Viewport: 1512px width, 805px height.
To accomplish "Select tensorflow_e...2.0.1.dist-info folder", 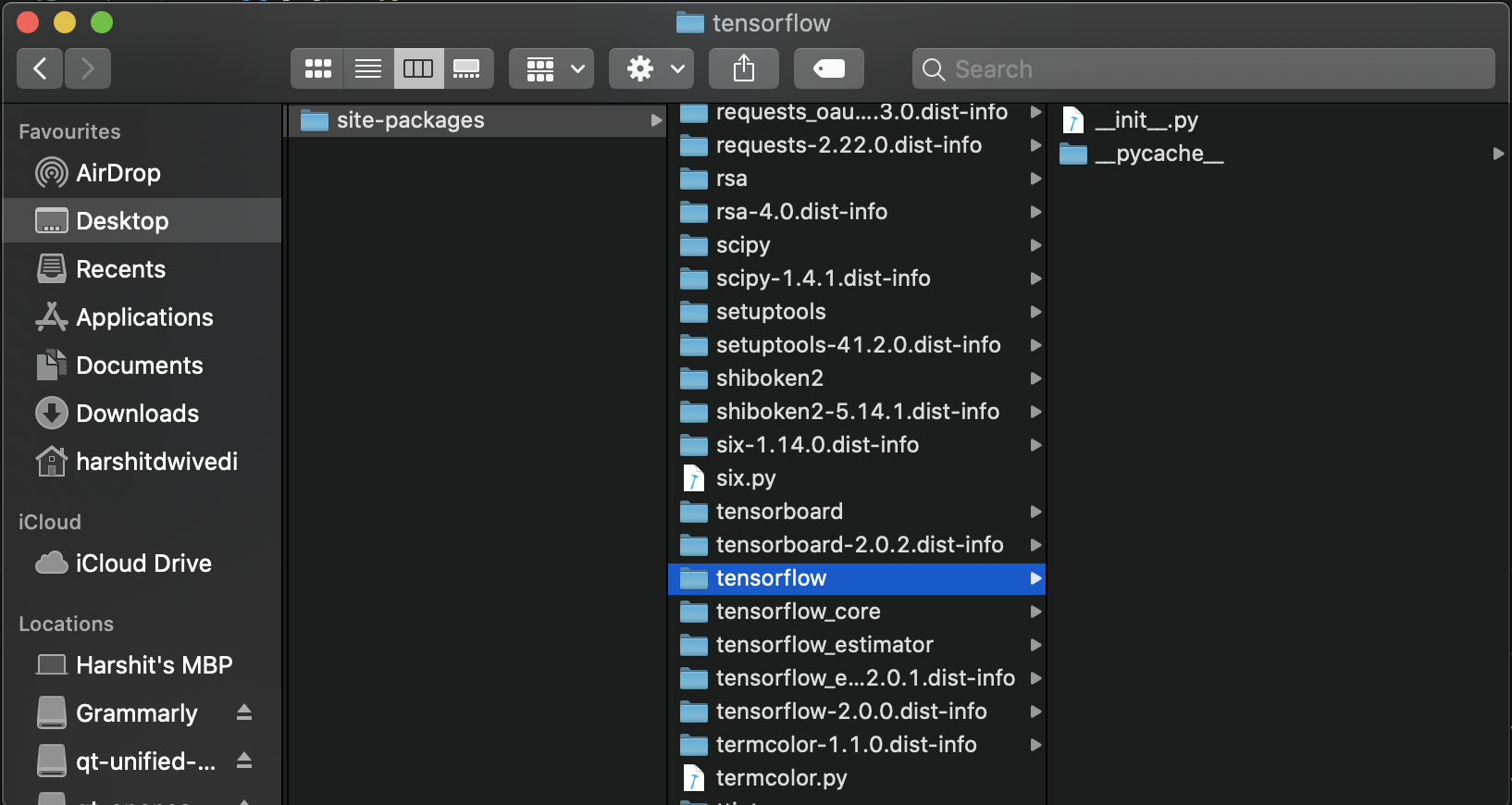I will coord(857,678).
